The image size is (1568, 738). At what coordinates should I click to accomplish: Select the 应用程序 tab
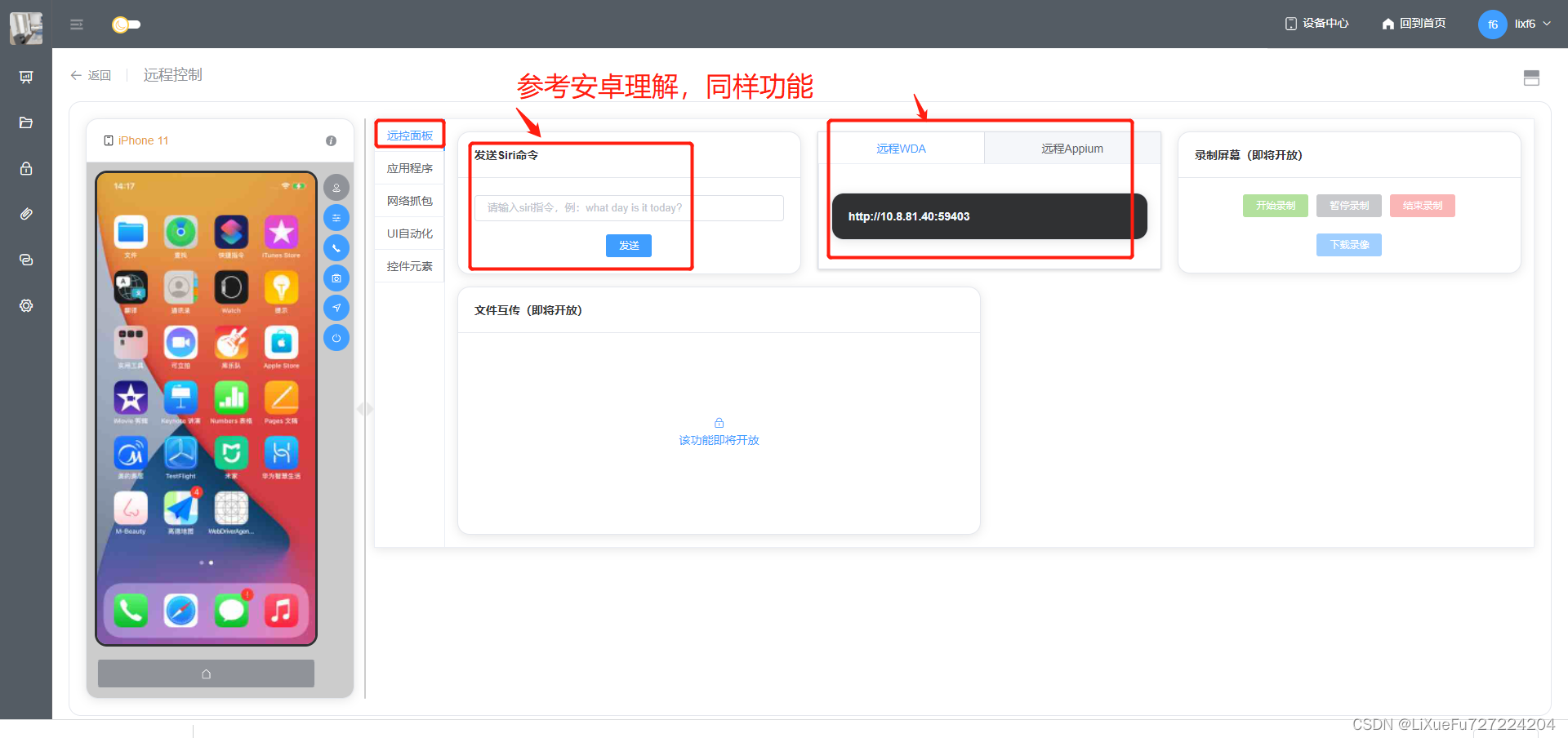pos(409,168)
